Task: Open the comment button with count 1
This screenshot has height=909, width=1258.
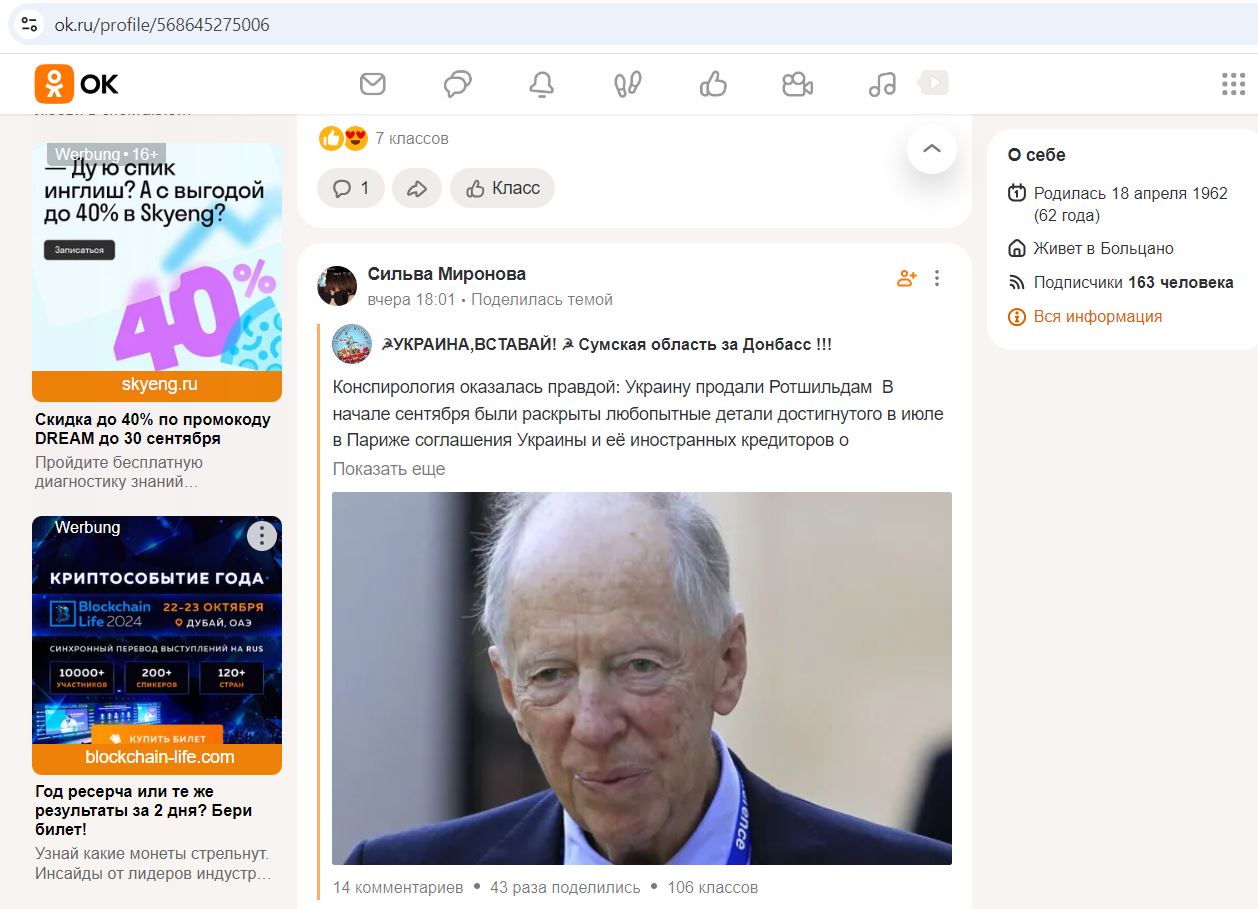Action: click(x=351, y=188)
